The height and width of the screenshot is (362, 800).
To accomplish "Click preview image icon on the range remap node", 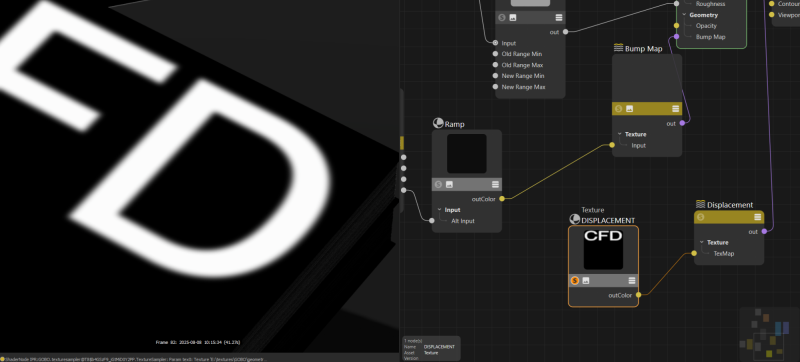I will point(513,17).
